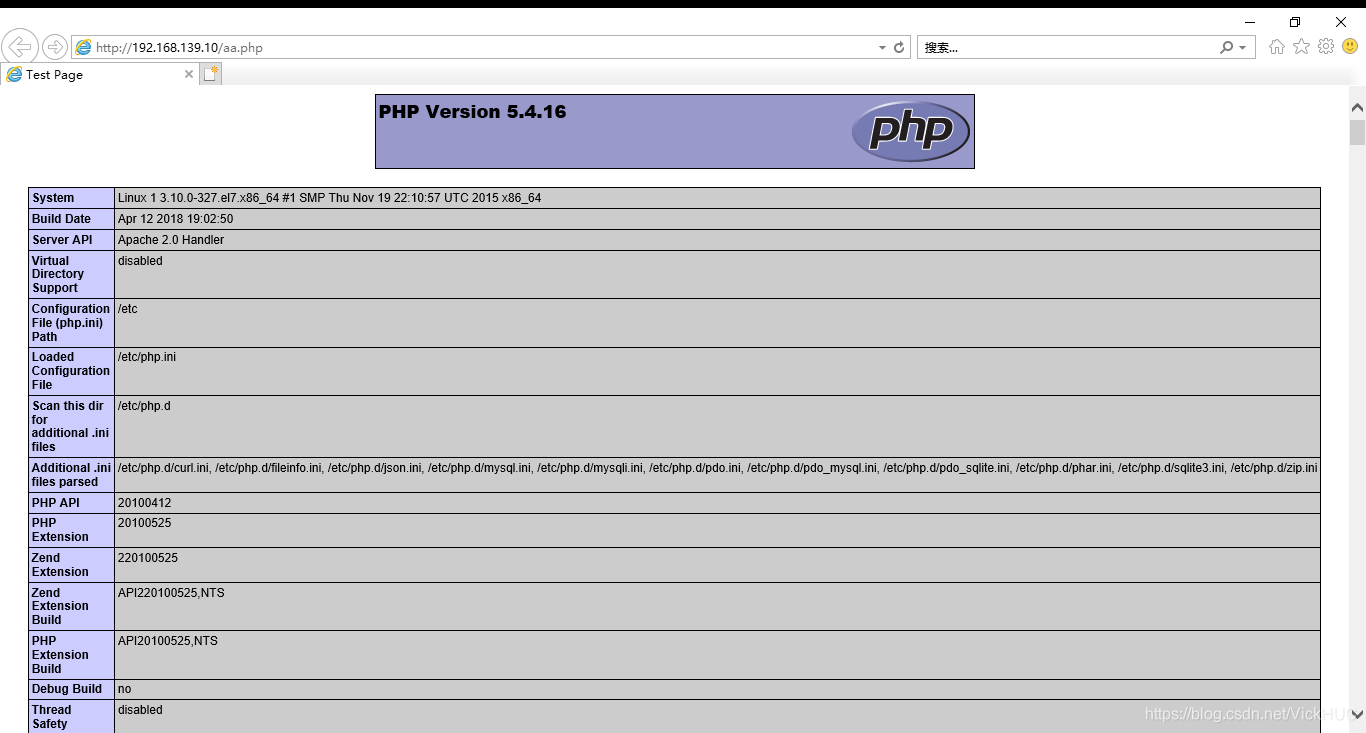The image size is (1366, 733).
Task: Click the 'Build Date' row label
Action: pos(61,219)
